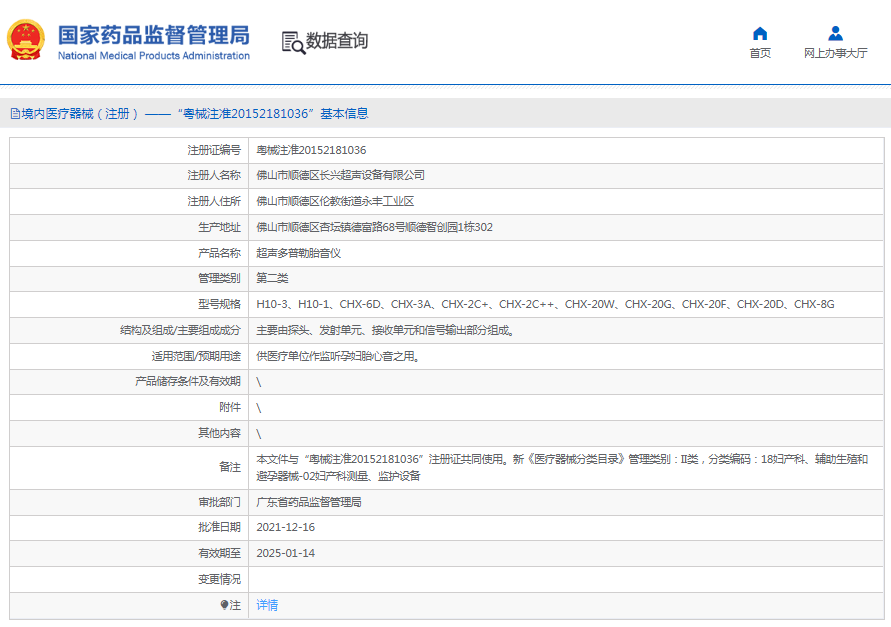Click the 网上办事大厅 label
This screenshot has width=891, height=627.
pyautogui.click(x=835, y=53)
